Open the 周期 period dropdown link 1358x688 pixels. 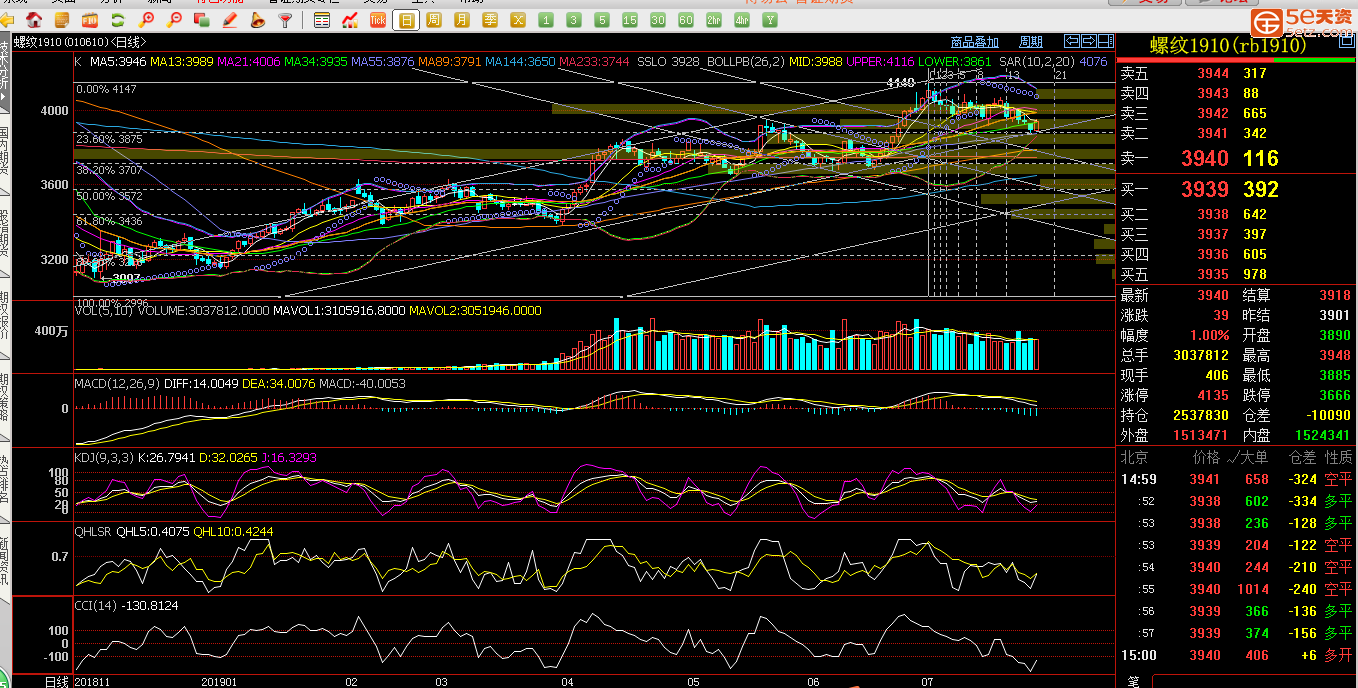point(1030,42)
